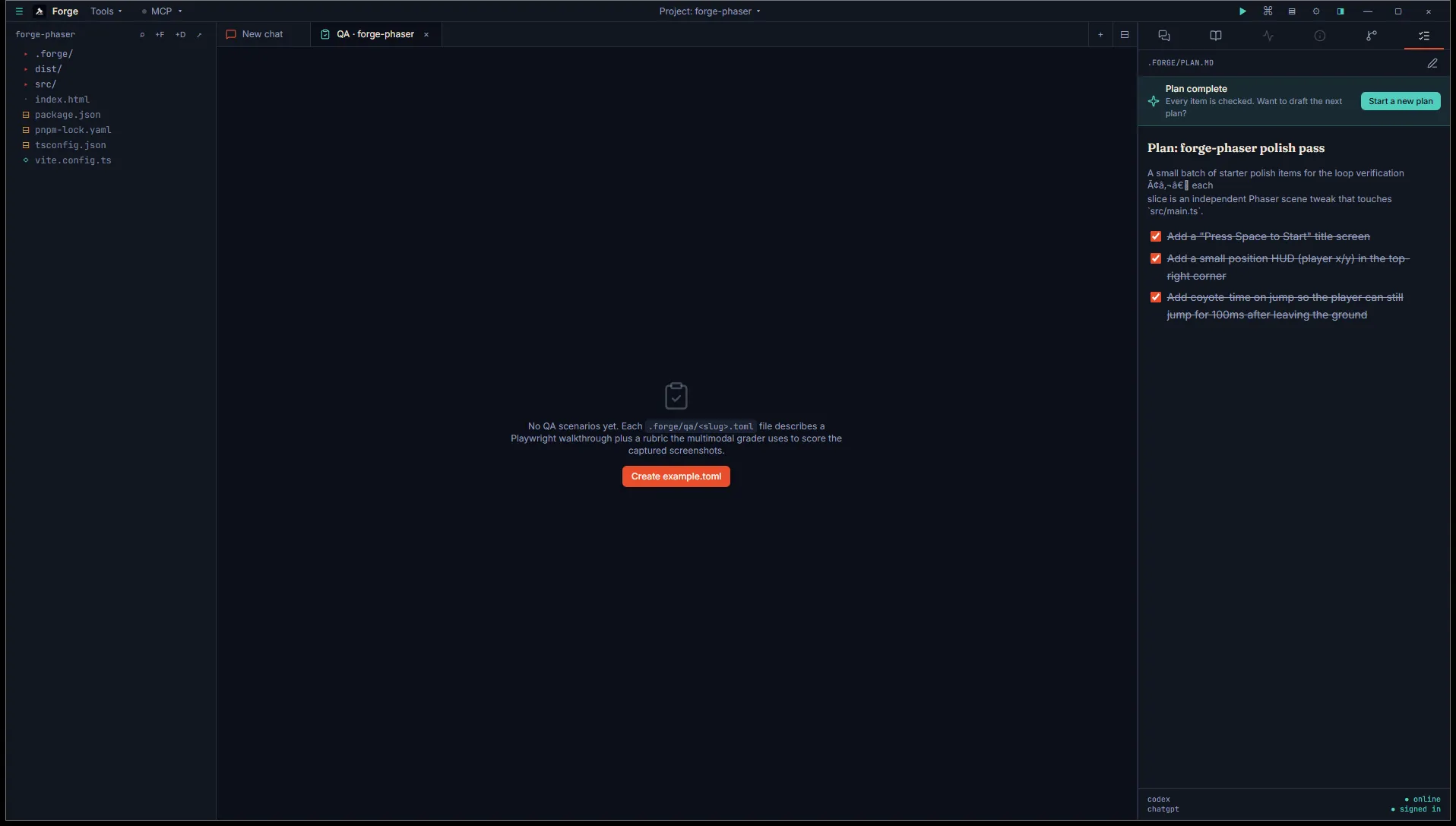The image size is (1456, 826).
Task: Open the MCP dropdown menu
Action: (x=162, y=11)
